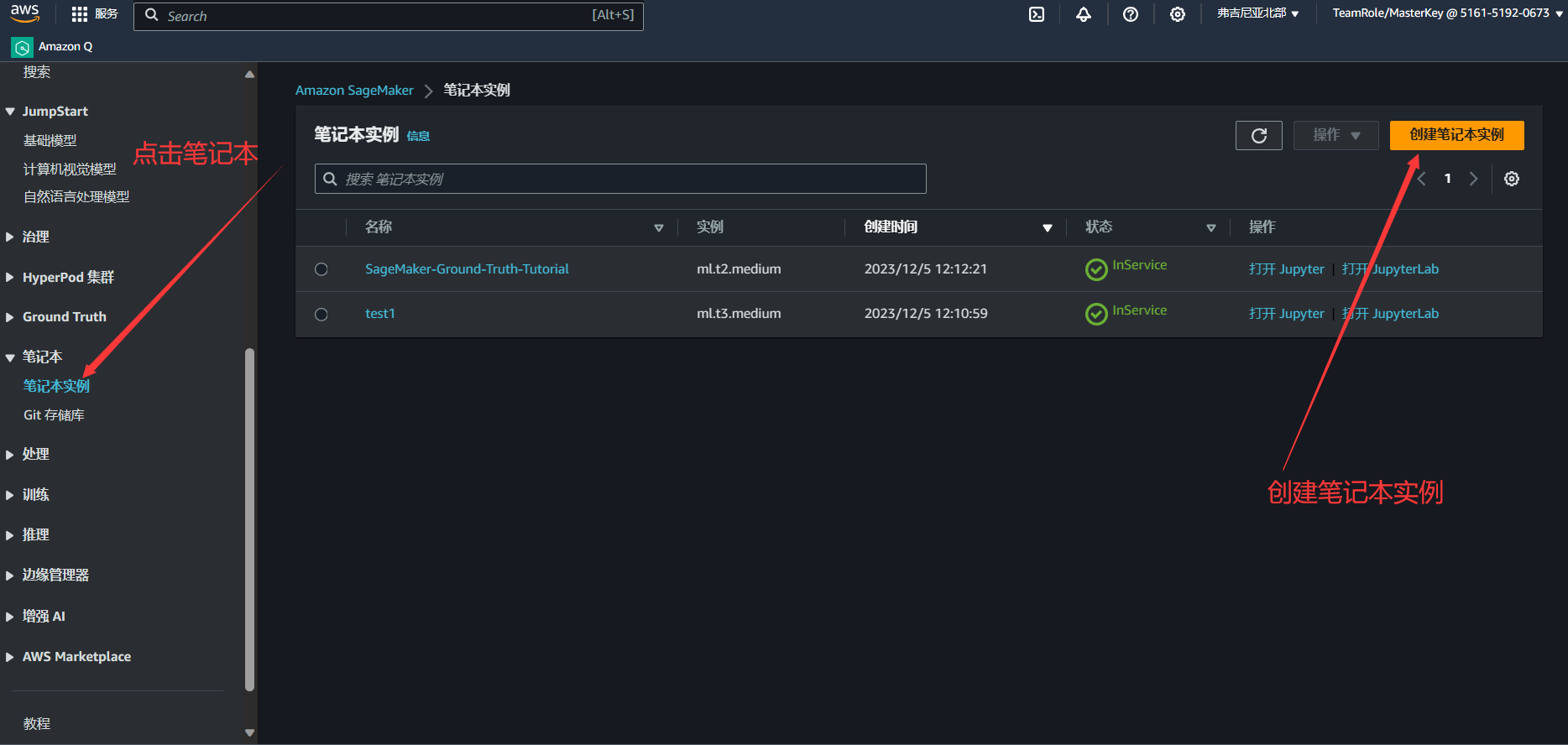Click InService status icon for SageMaker-Ground-Truth-Tutorial
Image resolution: width=1568 pixels, height=745 pixels.
(x=1096, y=269)
